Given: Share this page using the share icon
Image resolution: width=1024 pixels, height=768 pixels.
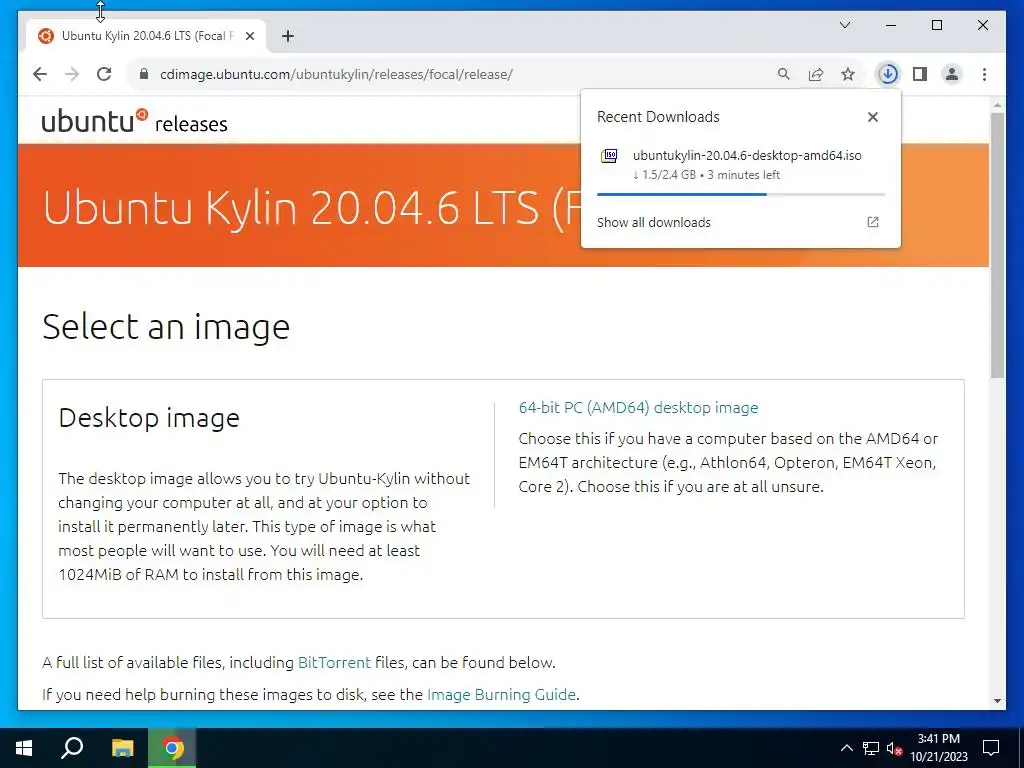Looking at the screenshot, I should pyautogui.click(x=816, y=74).
